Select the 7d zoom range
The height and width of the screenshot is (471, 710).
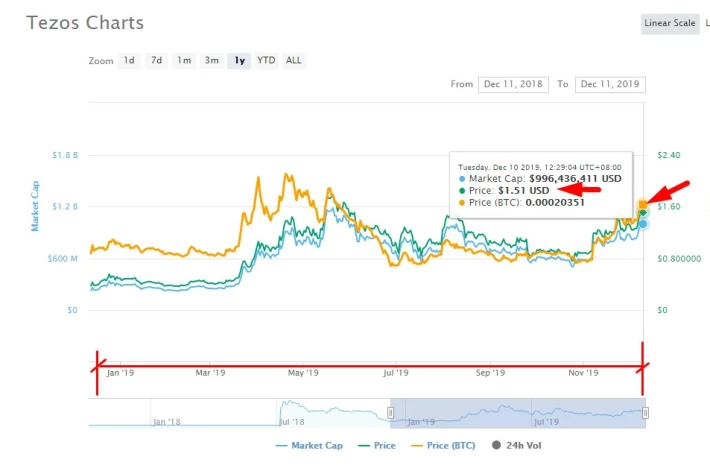[156, 61]
